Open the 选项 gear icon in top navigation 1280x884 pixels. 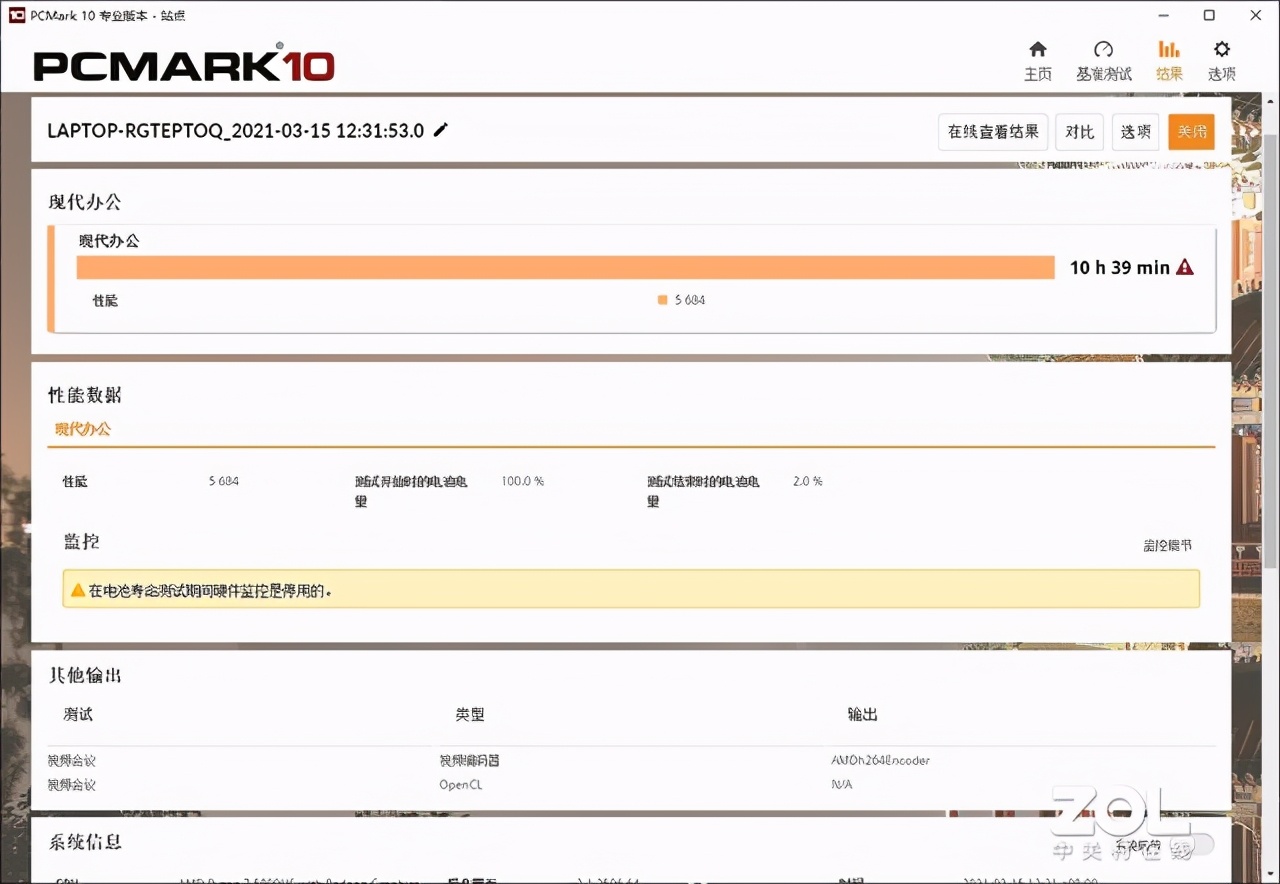pyautogui.click(x=1222, y=49)
